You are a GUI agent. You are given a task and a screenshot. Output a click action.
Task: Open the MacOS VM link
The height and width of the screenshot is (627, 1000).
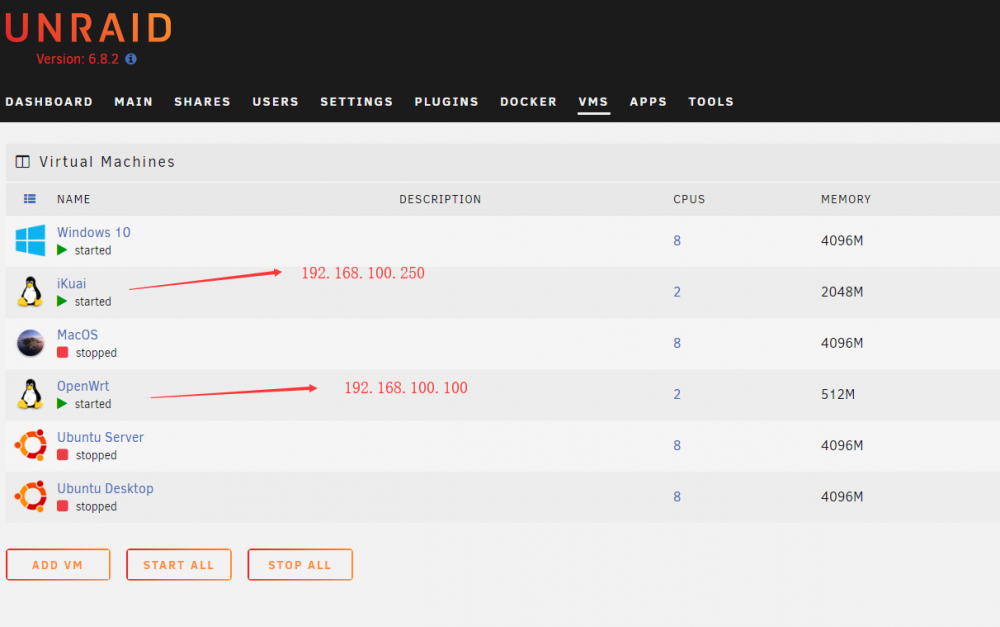[x=77, y=335]
